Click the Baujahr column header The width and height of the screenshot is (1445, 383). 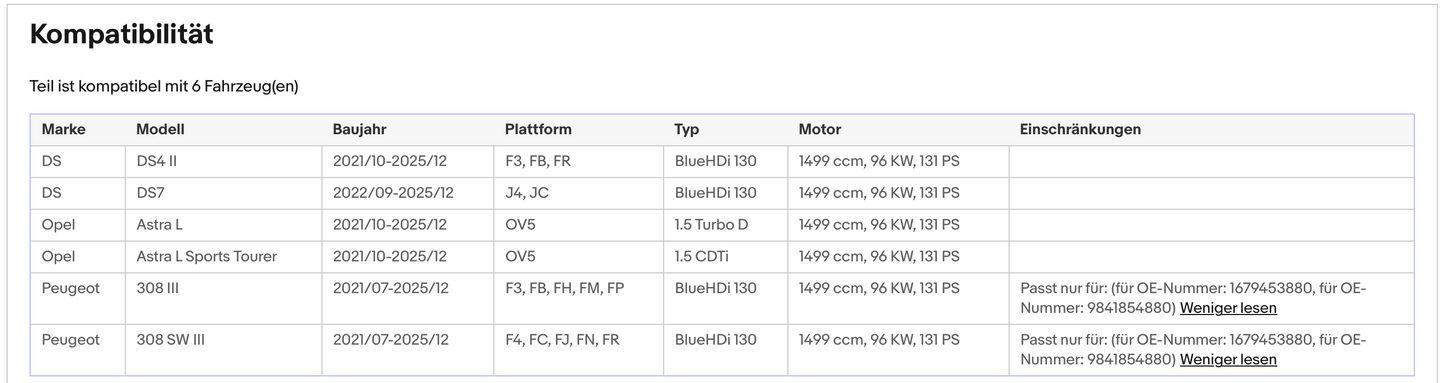360,130
